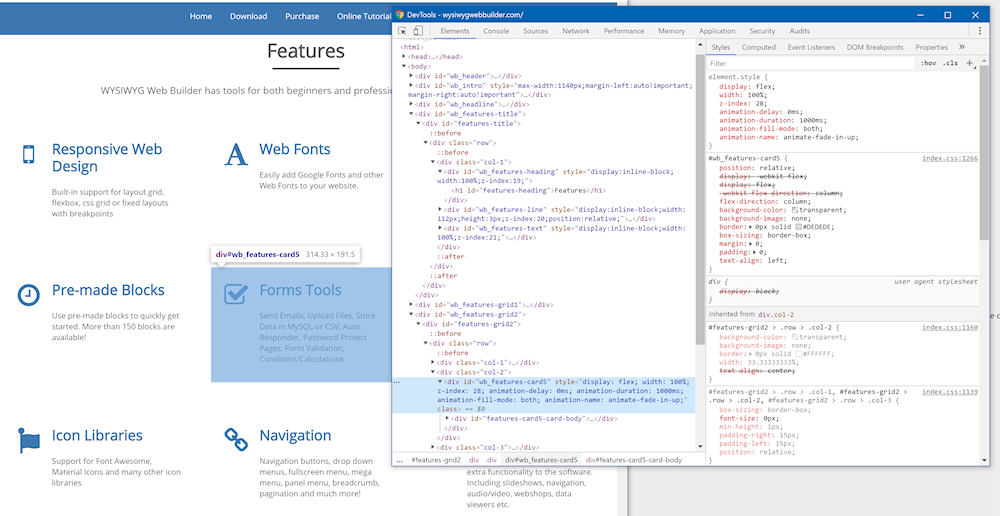
Task: Click the Styles Filter input field
Action: [810, 63]
